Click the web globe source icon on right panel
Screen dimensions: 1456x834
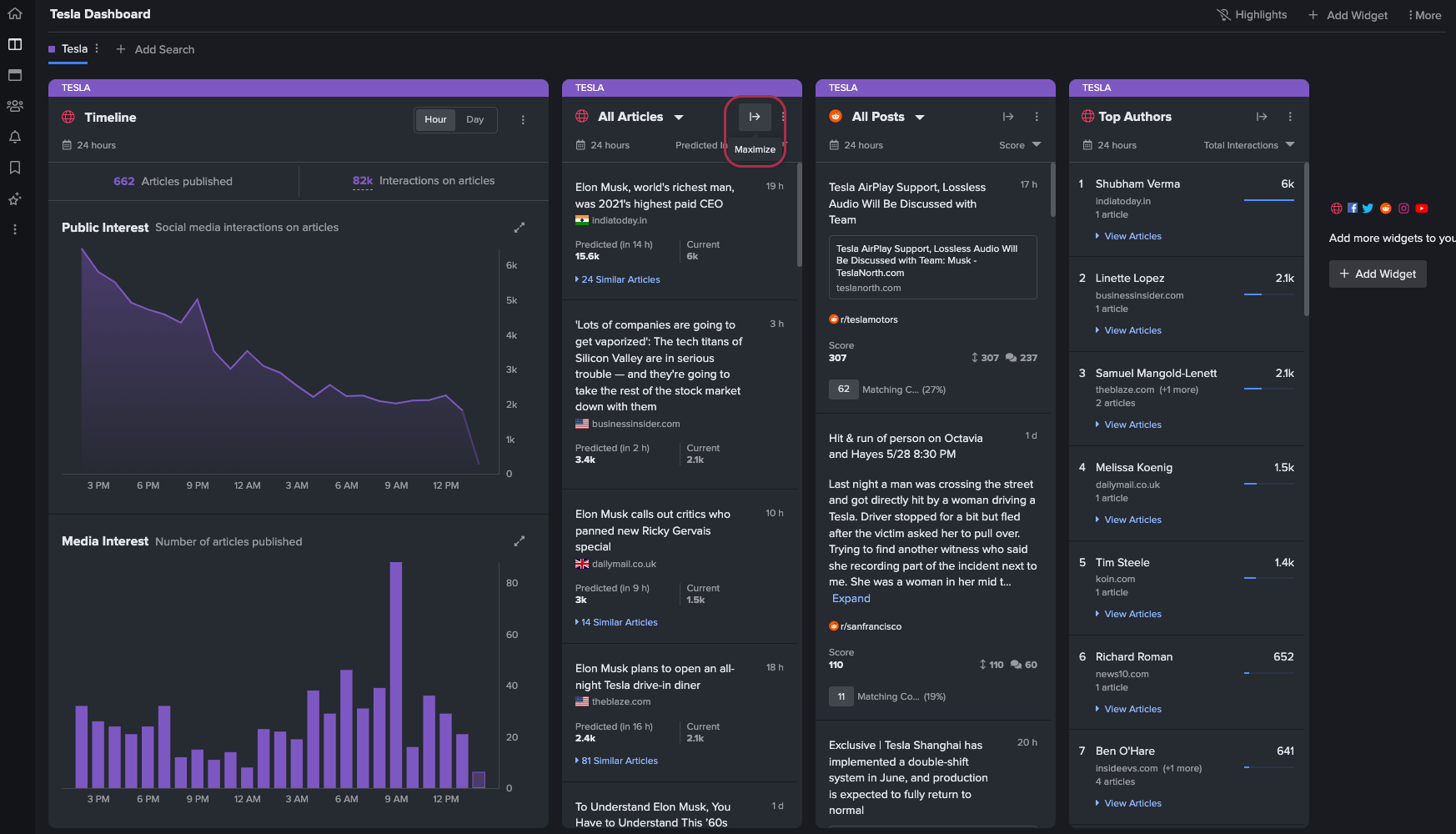1337,208
